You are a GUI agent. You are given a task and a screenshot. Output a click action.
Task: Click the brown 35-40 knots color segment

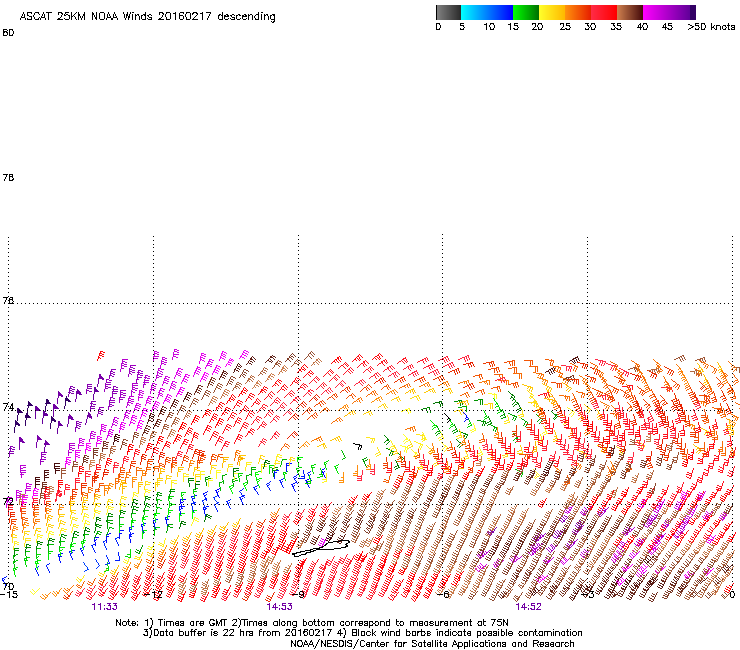click(630, 12)
